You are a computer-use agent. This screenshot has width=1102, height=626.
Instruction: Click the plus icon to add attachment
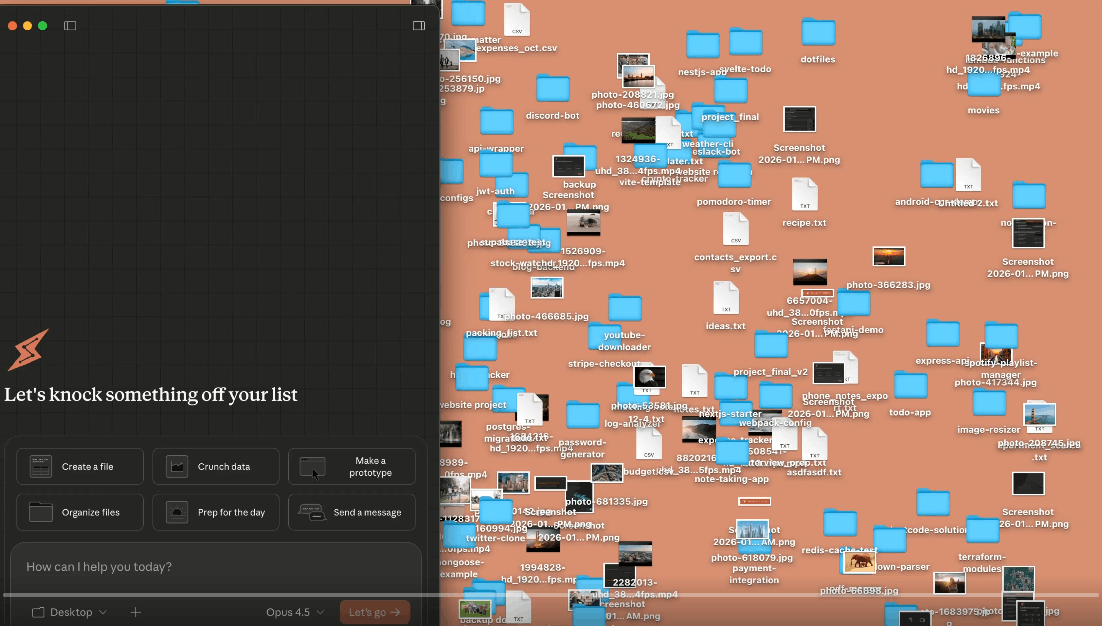[136, 612]
